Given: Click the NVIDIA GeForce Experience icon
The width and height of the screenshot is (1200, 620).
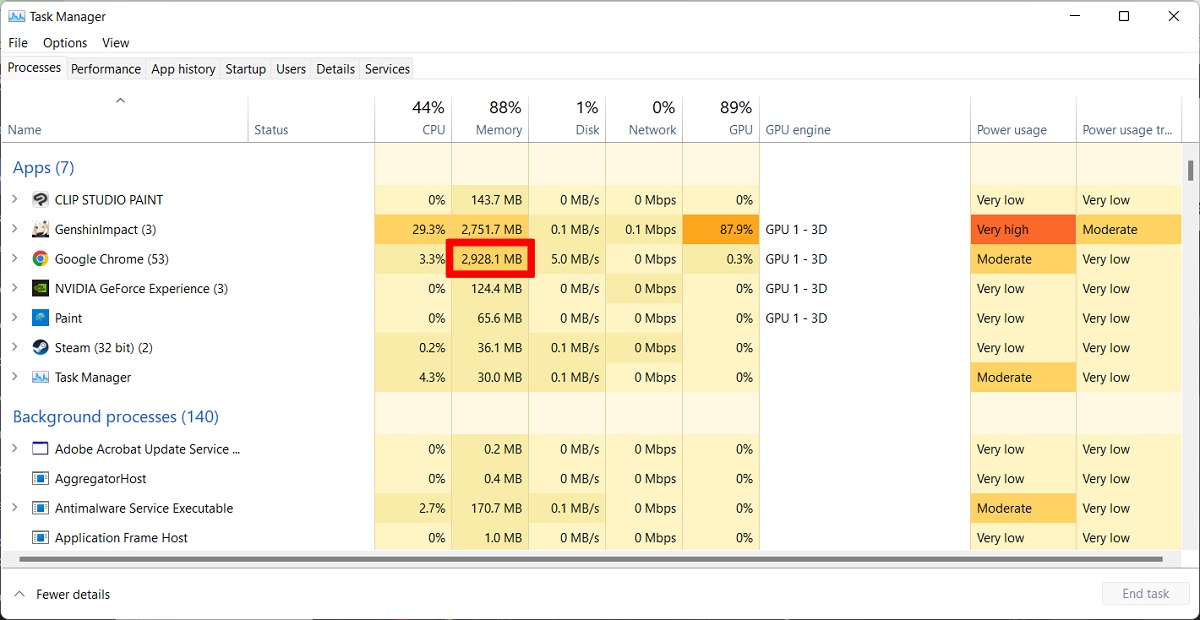Looking at the screenshot, I should pos(40,288).
